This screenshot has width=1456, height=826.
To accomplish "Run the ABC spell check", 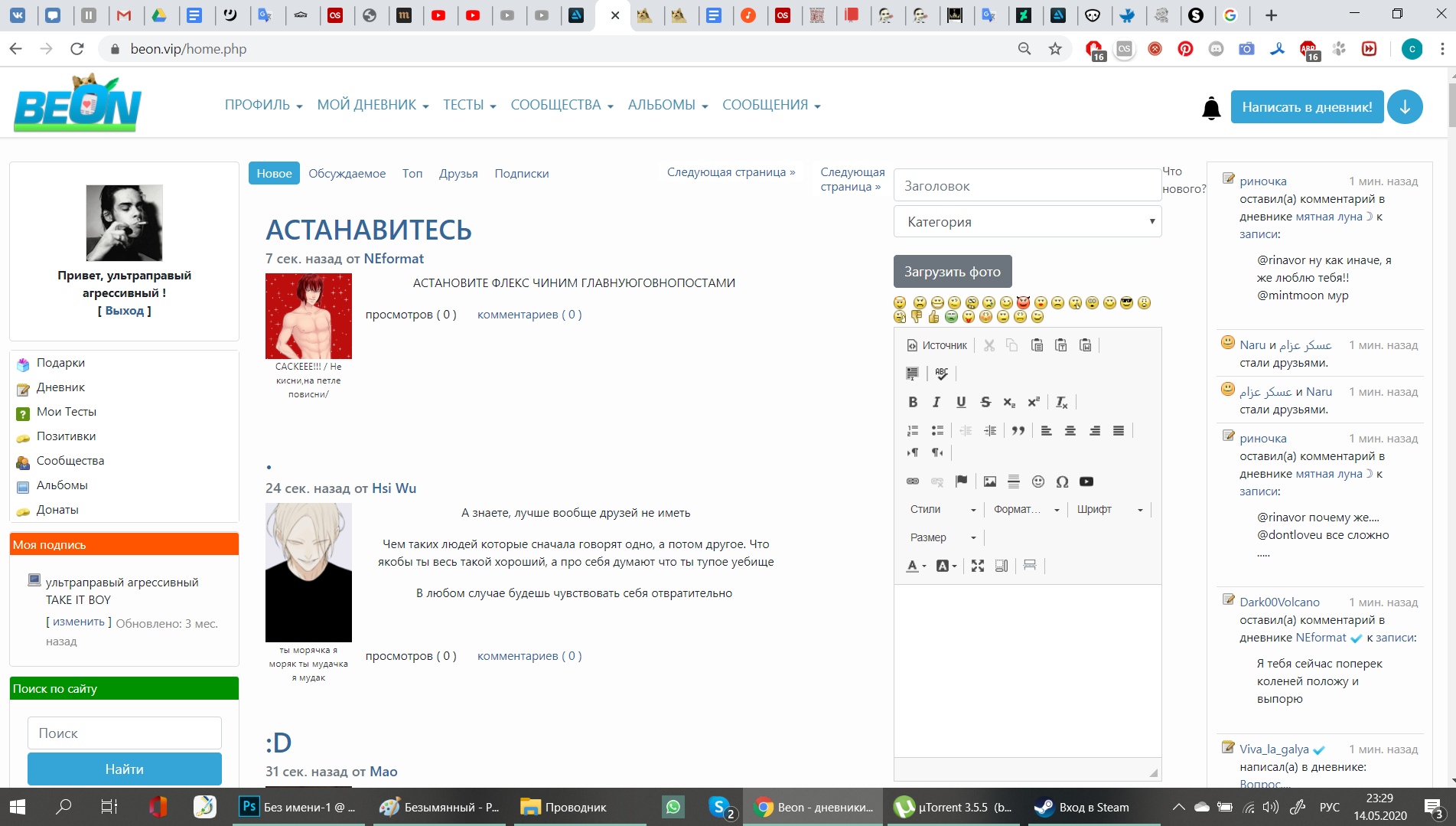I will point(942,374).
